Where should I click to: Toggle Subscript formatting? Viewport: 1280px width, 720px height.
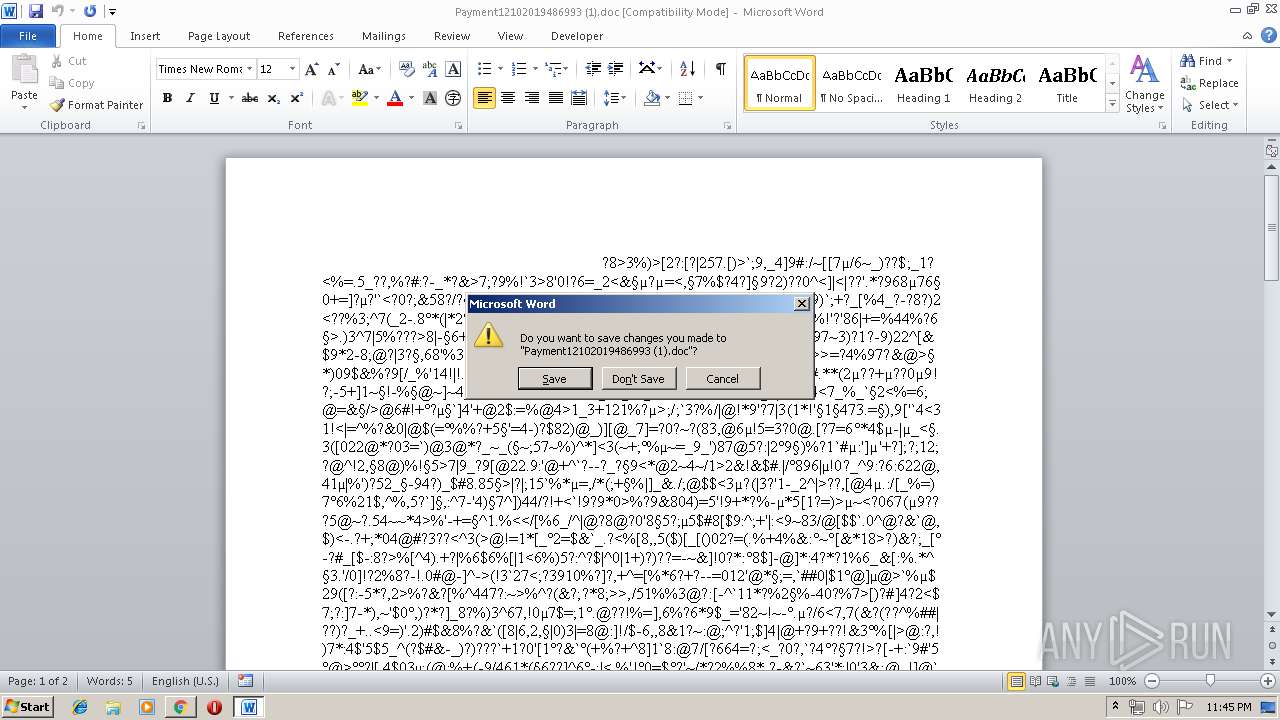[x=273, y=98]
